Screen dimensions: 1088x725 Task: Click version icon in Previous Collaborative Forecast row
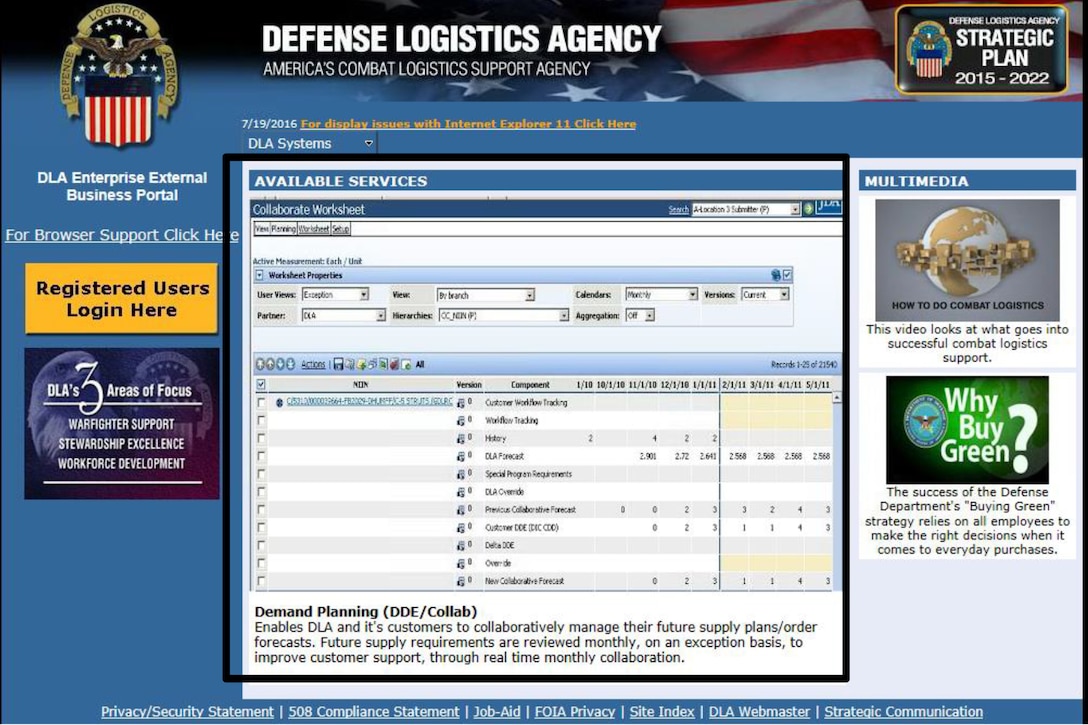tap(461, 510)
